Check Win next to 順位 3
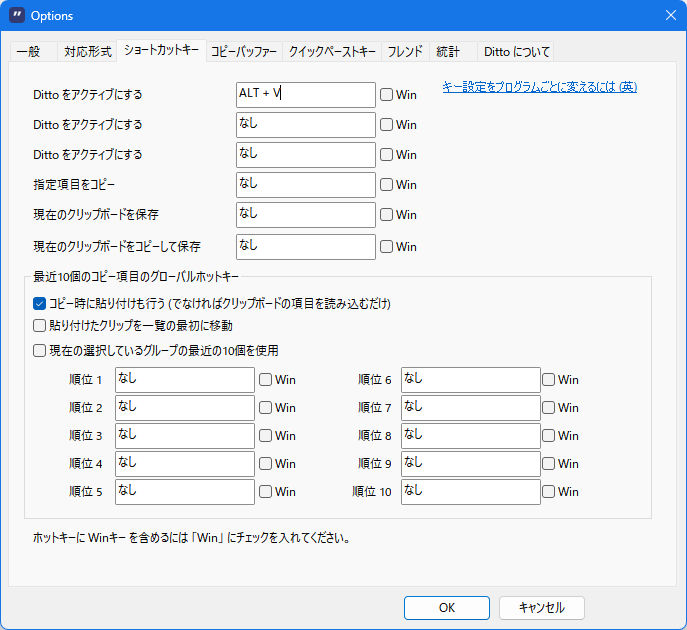687x630 pixels. pyautogui.click(x=265, y=435)
